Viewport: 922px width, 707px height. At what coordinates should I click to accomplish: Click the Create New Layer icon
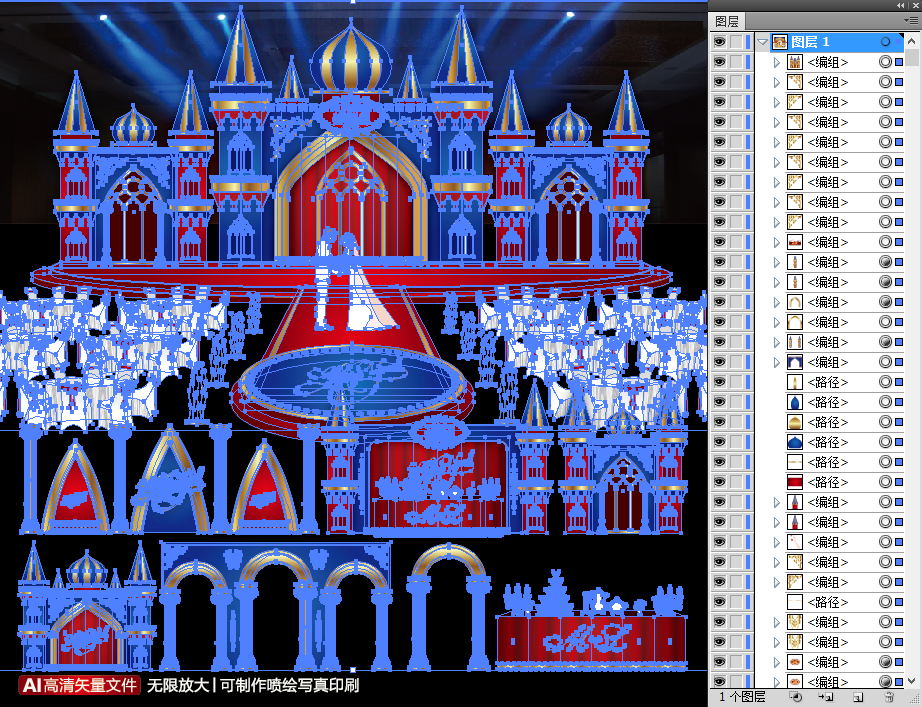[858, 698]
